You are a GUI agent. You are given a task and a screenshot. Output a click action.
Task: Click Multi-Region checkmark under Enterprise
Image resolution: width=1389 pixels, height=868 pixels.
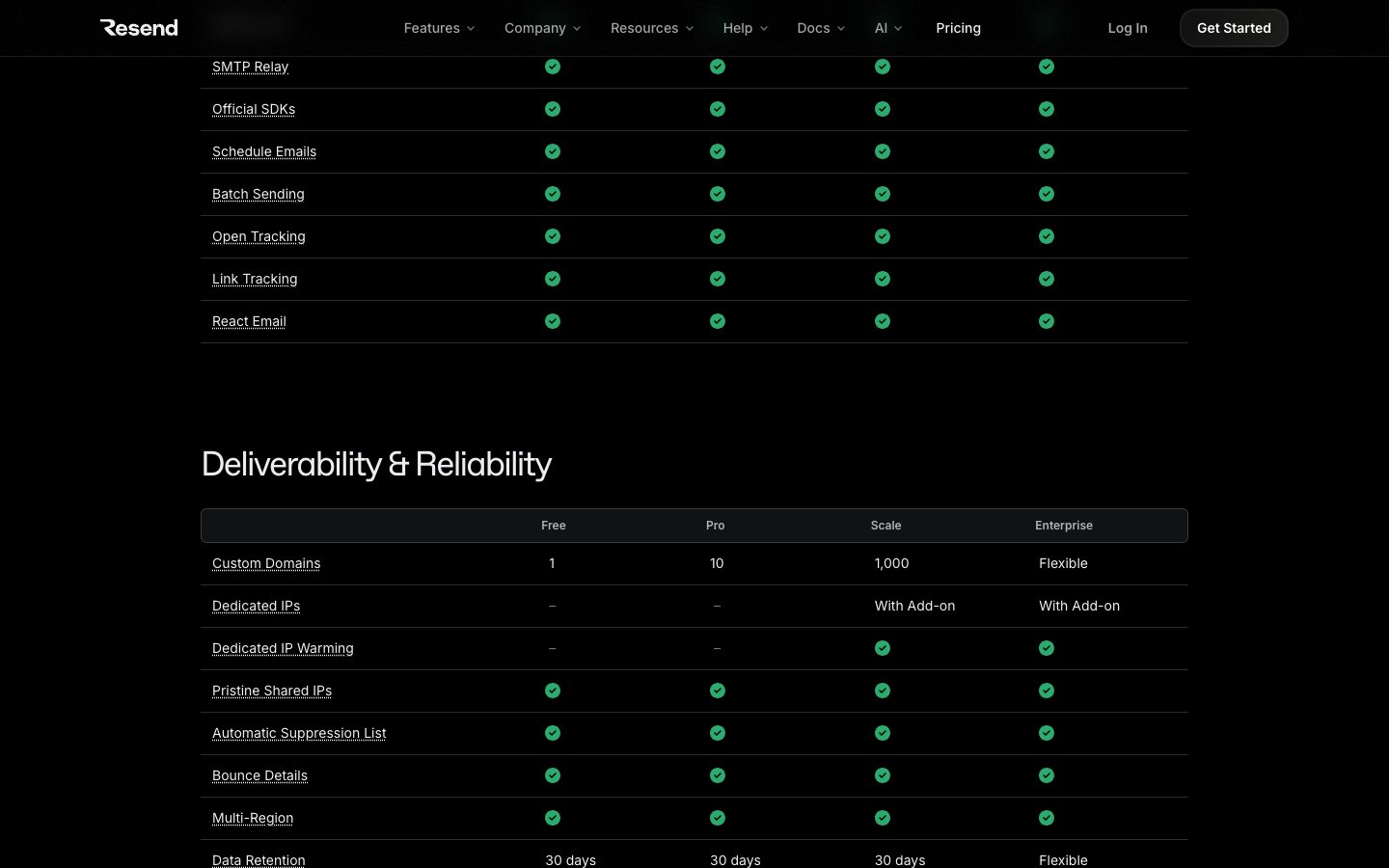coord(1047,818)
